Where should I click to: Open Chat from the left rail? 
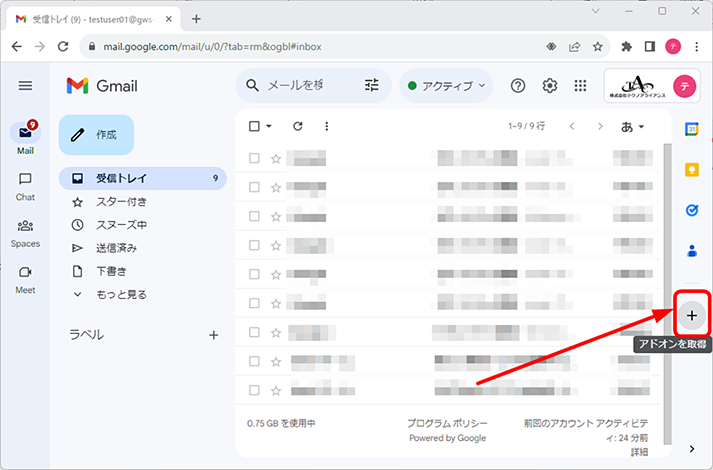(x=25, y=186)
